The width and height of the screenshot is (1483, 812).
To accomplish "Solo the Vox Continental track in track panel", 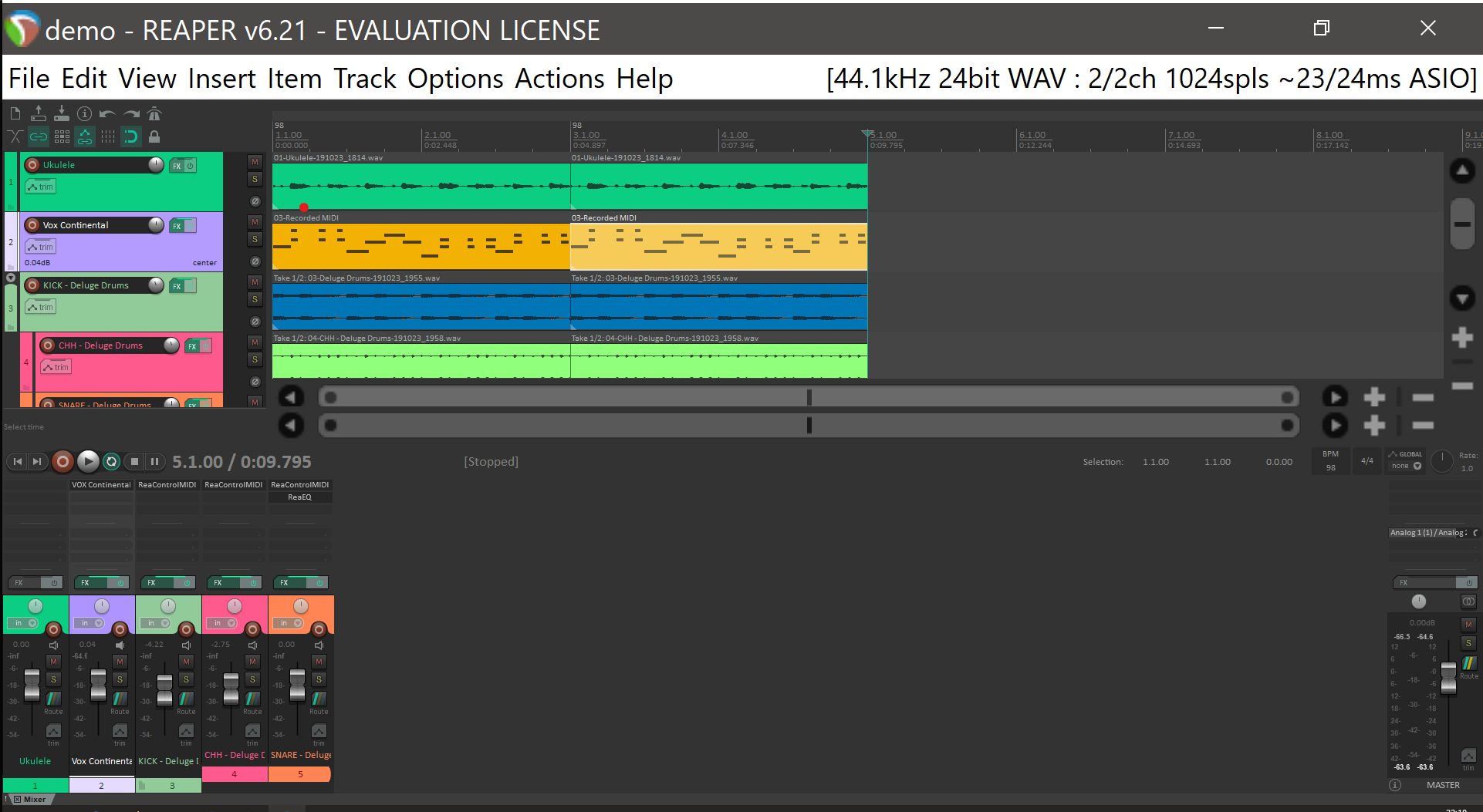I will (255, 239).
